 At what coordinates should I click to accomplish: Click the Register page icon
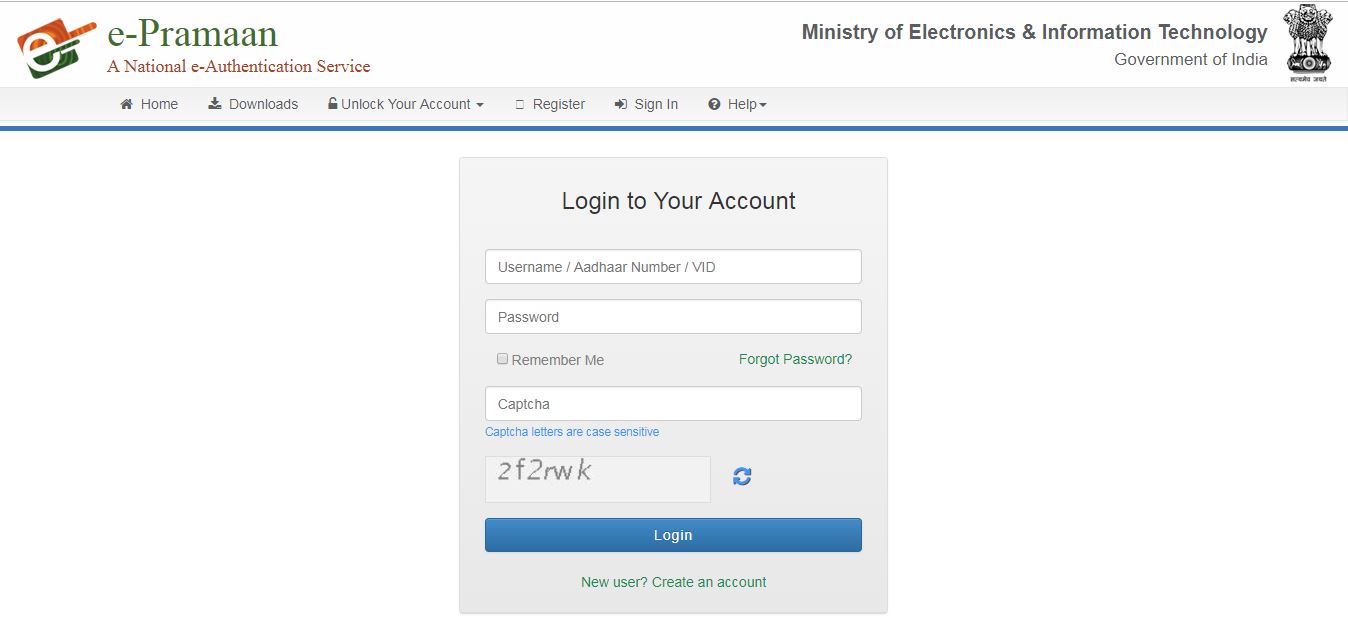tap(519, 104)
